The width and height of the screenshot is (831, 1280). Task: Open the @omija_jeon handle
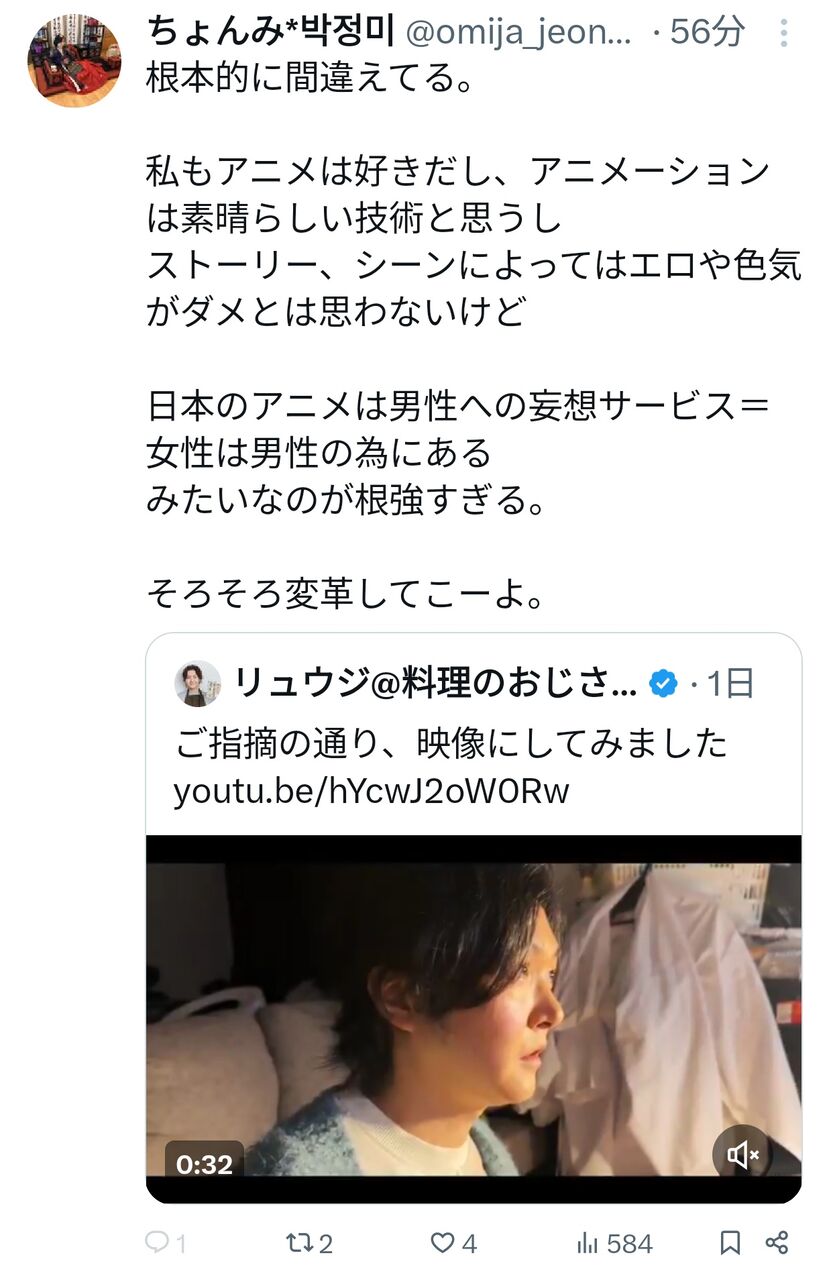(x=517, y=33)
